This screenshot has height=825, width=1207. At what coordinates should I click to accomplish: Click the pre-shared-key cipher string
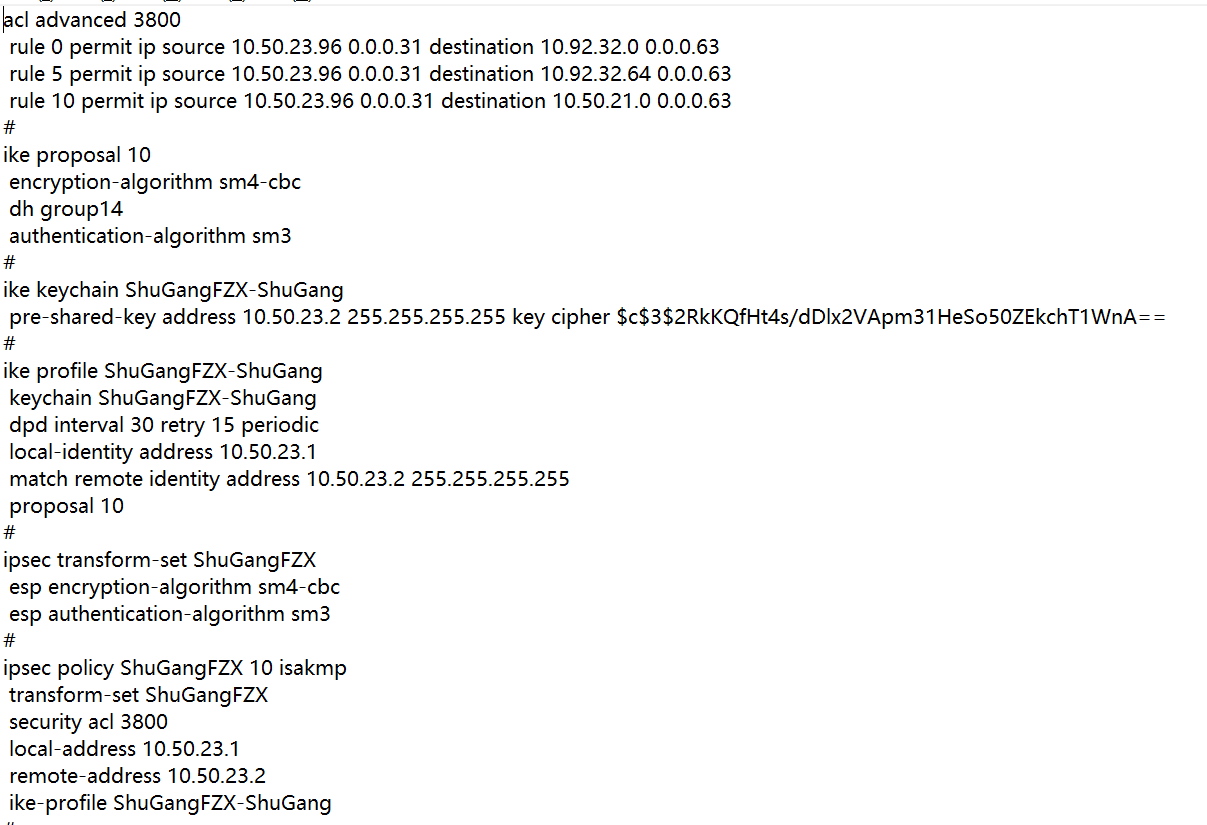[x=890, y=317]
